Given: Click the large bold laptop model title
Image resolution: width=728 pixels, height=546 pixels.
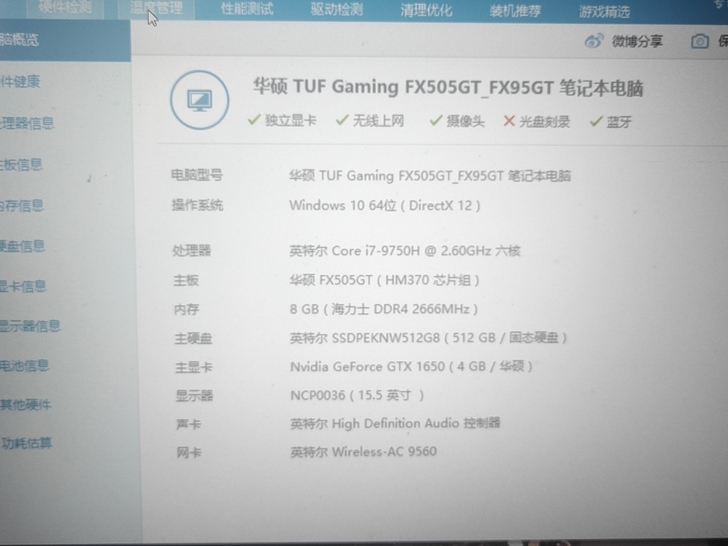Looking at the screenshot, I should [x=448, y=87].
